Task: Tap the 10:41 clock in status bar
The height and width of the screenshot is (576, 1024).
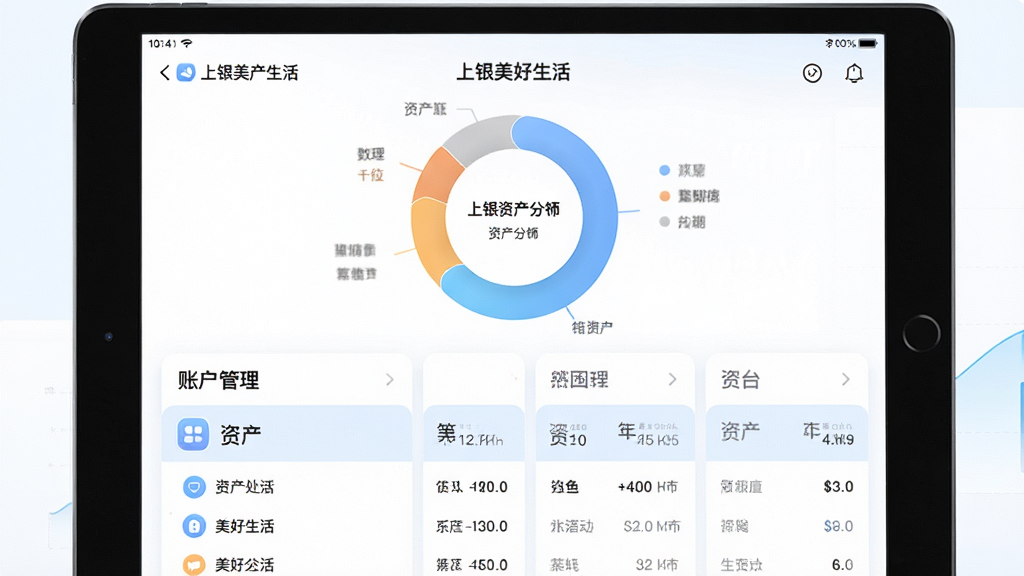Action: tap(162, 44)
